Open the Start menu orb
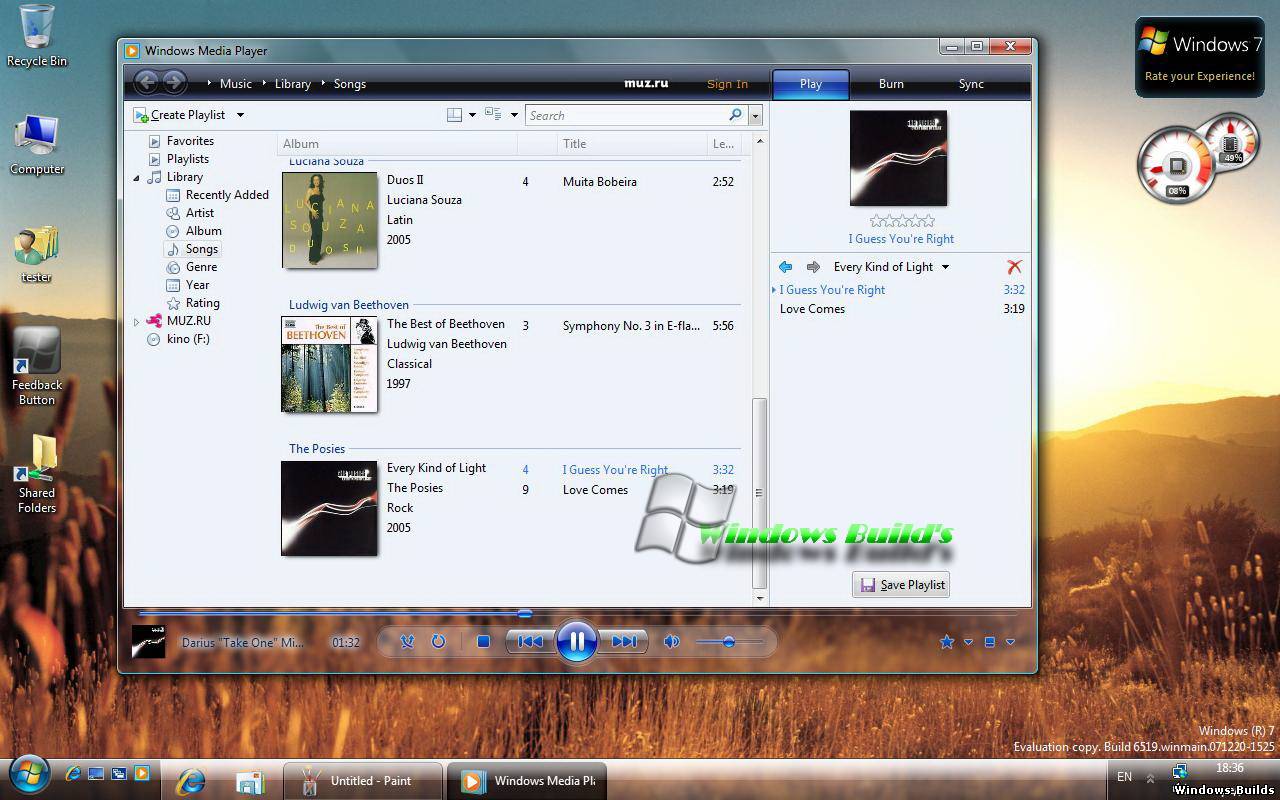The image size is (1280, 800). click(x=29, y=776)
